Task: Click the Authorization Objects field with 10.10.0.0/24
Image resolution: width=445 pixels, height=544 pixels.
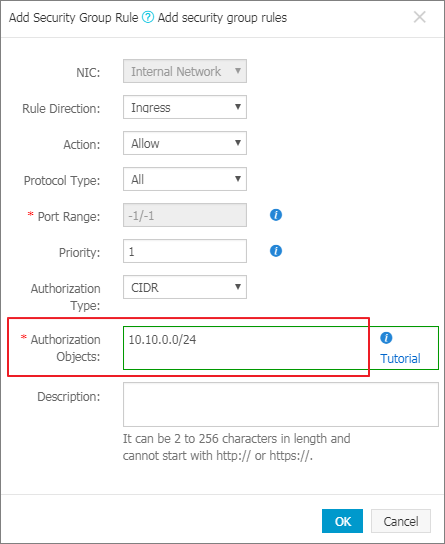Action: point(246,348)
